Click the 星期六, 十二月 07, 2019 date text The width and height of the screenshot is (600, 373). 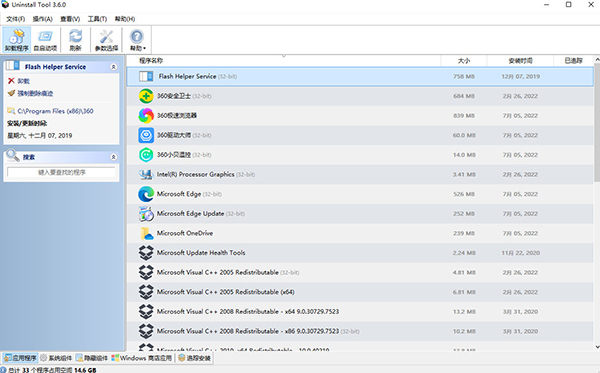(39, 135)
